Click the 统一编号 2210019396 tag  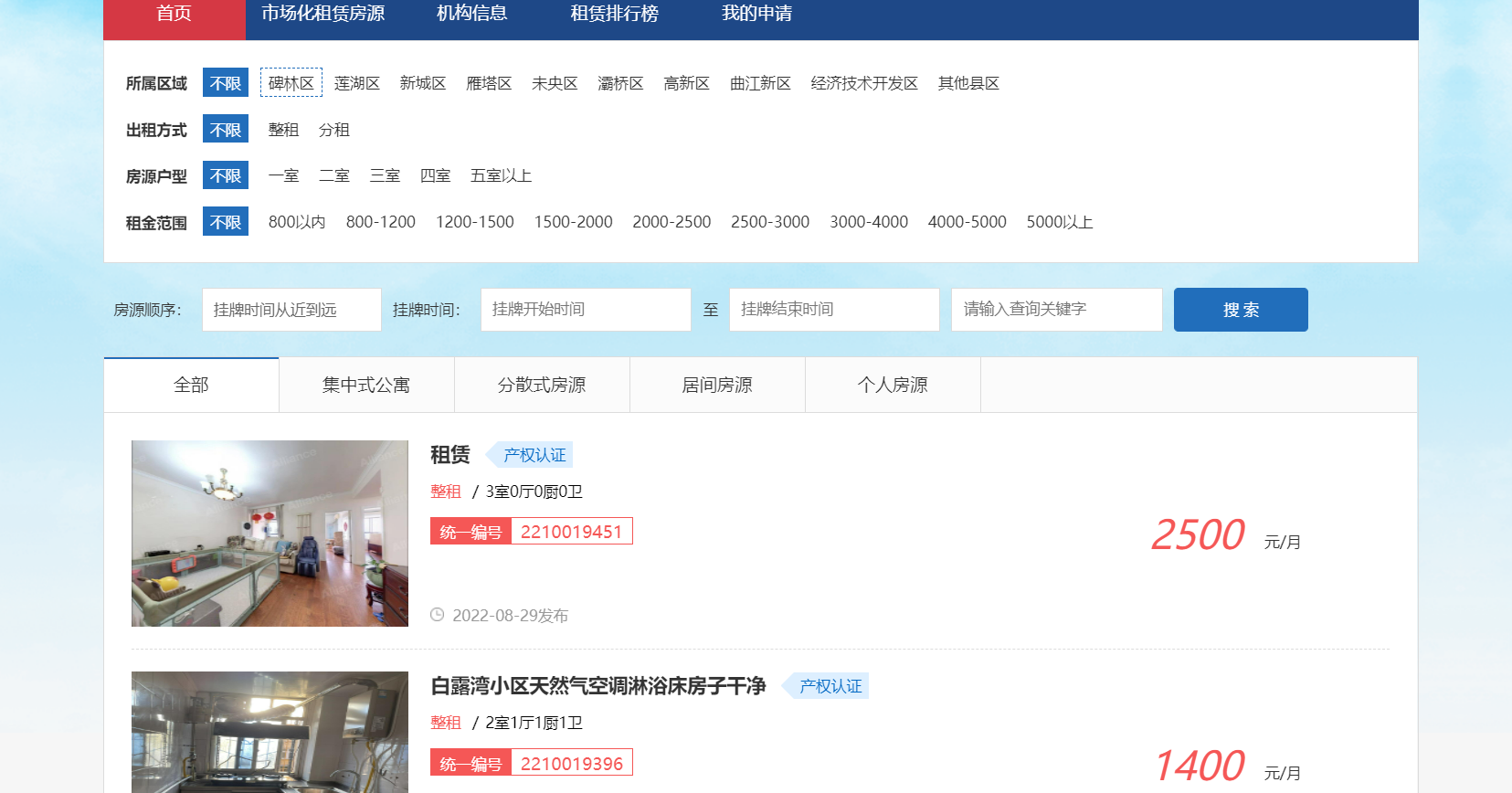coord(531,763)
